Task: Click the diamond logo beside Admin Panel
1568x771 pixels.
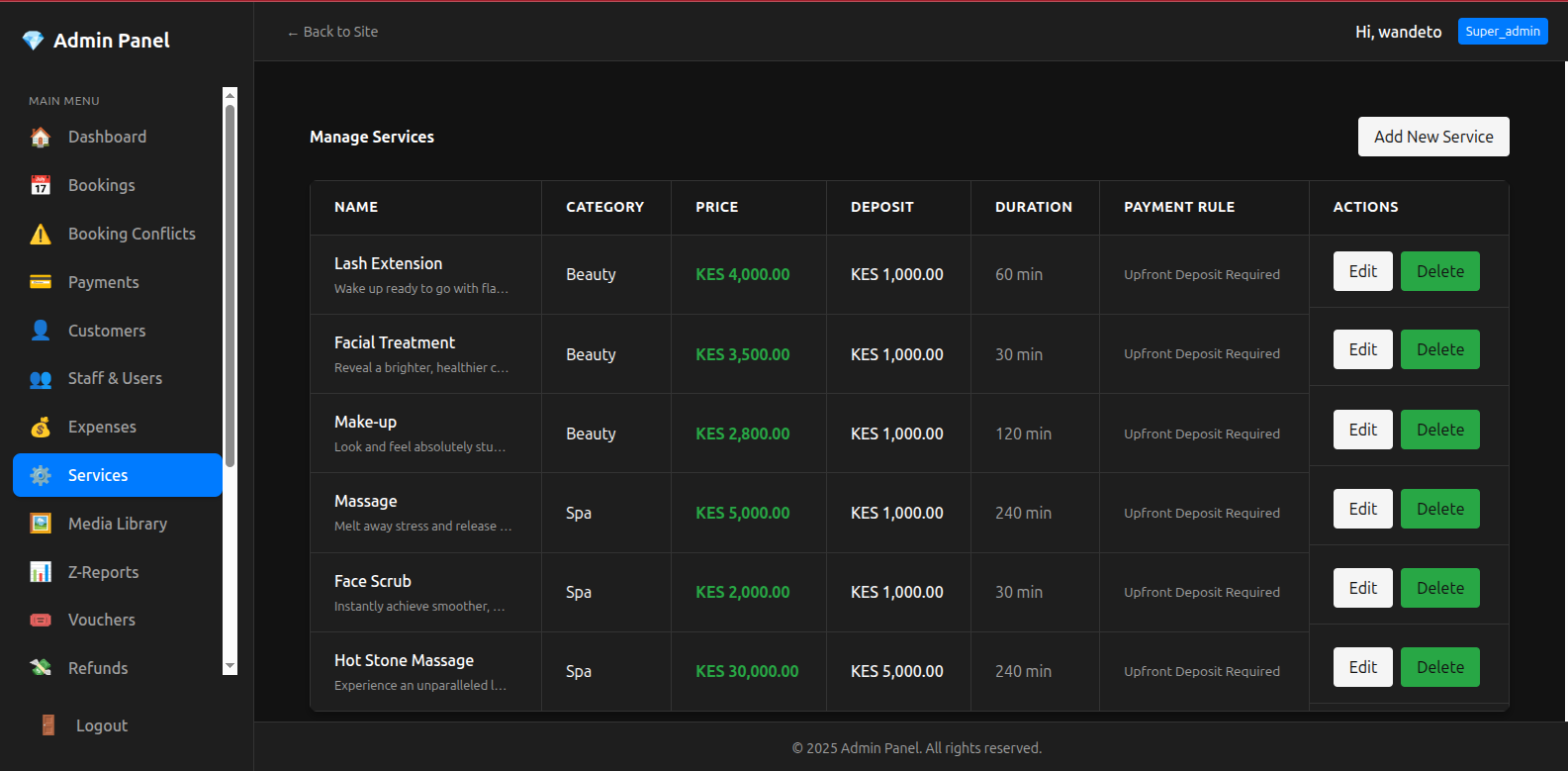Action: coord(33,41)
